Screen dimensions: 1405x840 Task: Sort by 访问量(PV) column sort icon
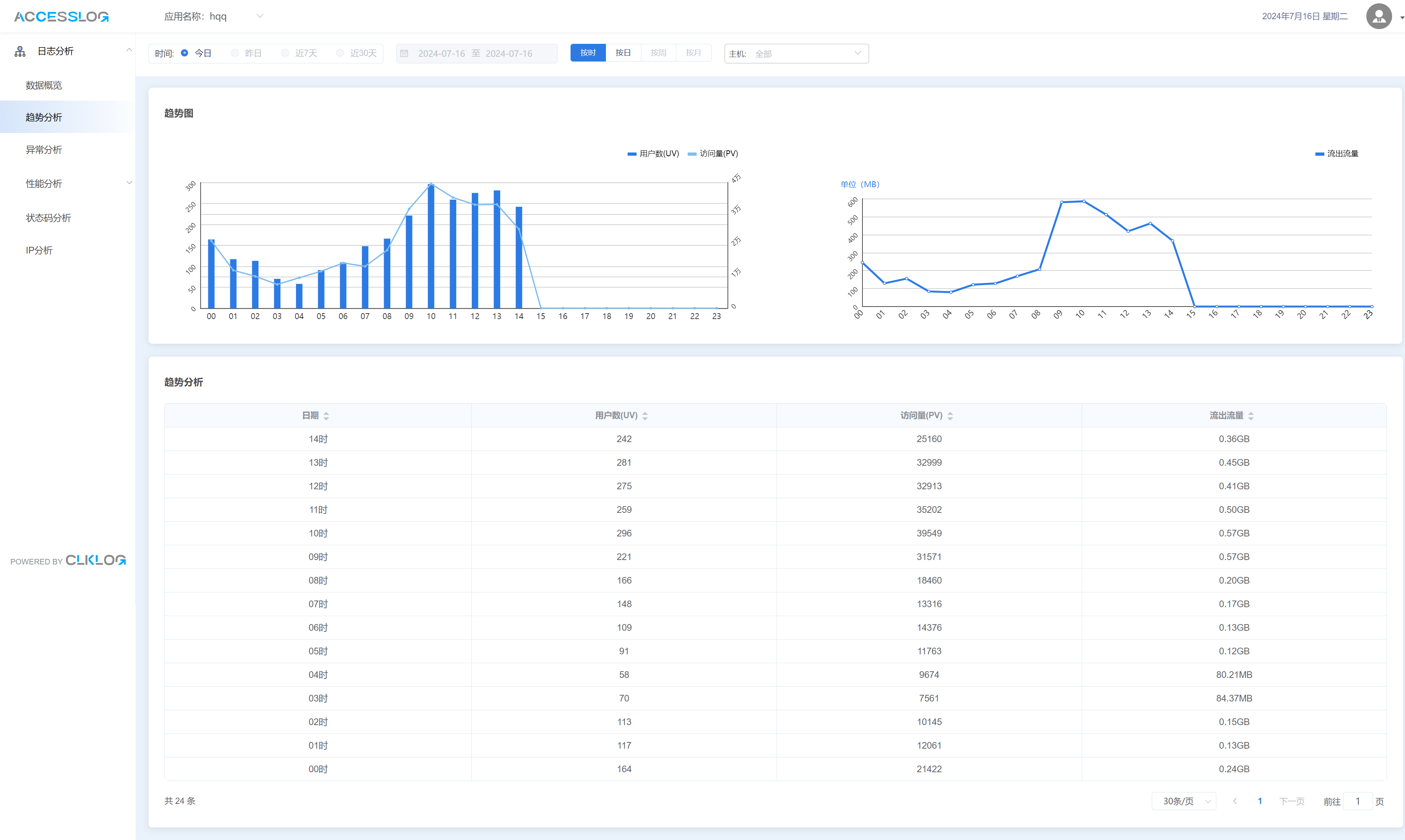coord(950,416)
